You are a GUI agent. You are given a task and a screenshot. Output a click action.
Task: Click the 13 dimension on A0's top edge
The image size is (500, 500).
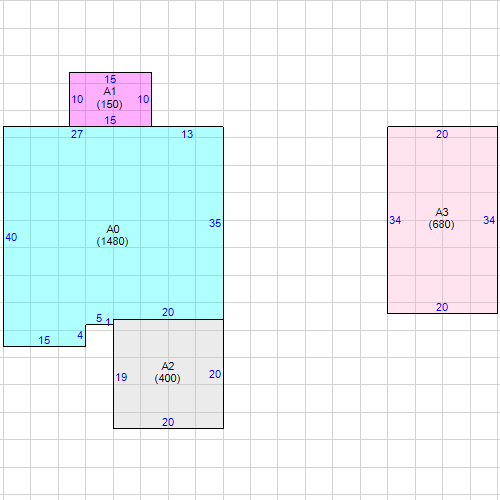(x=187, y=134)
